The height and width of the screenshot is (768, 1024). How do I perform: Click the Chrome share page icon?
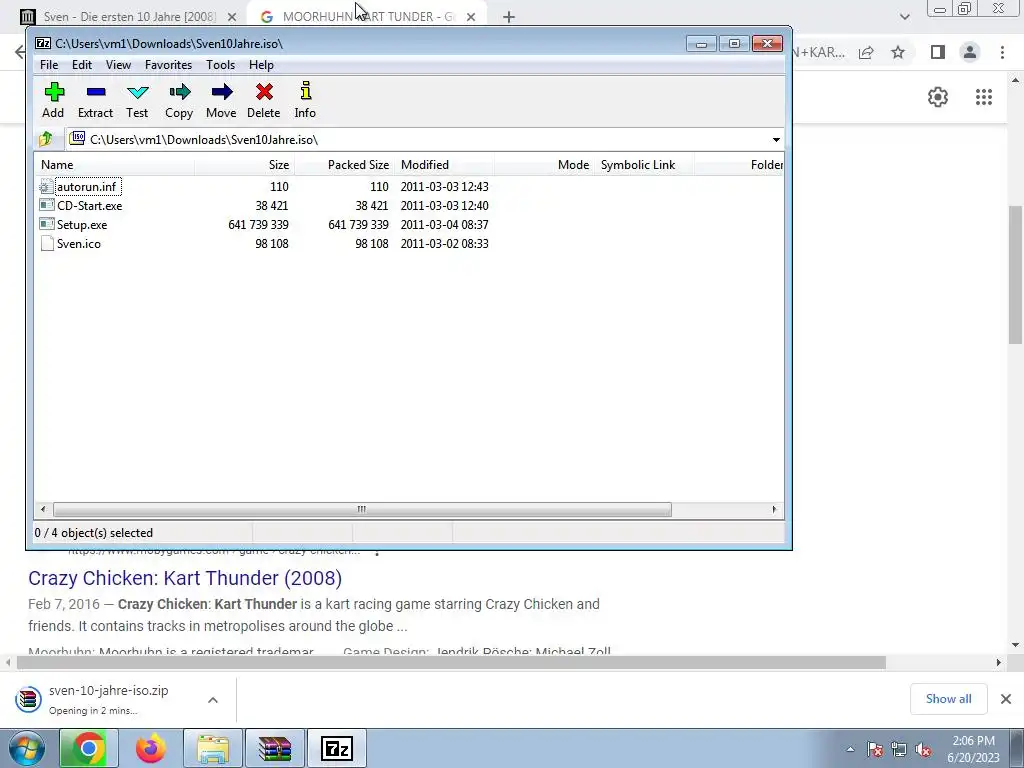(x=867, y=52)
